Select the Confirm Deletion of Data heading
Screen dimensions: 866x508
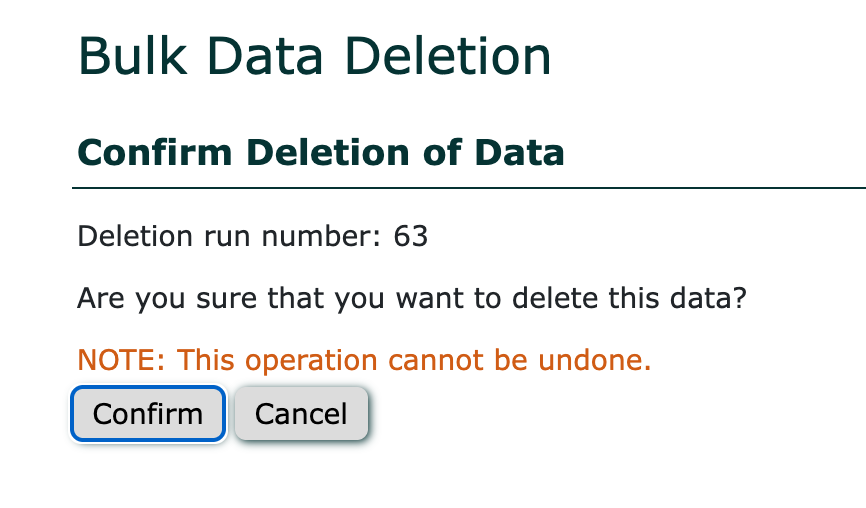pos(320,153)
